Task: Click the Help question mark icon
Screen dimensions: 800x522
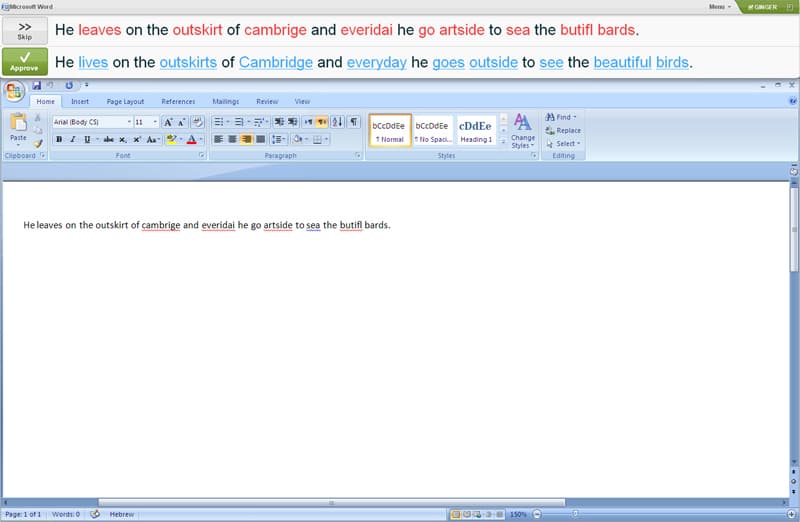Action: [792, 101]
